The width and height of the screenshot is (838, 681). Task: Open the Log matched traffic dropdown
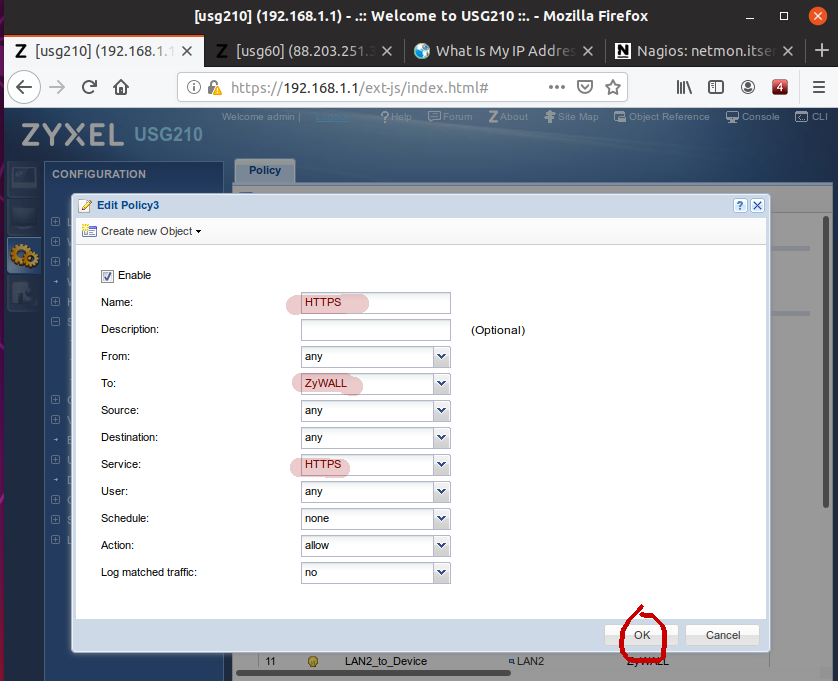tap(441, 572)
